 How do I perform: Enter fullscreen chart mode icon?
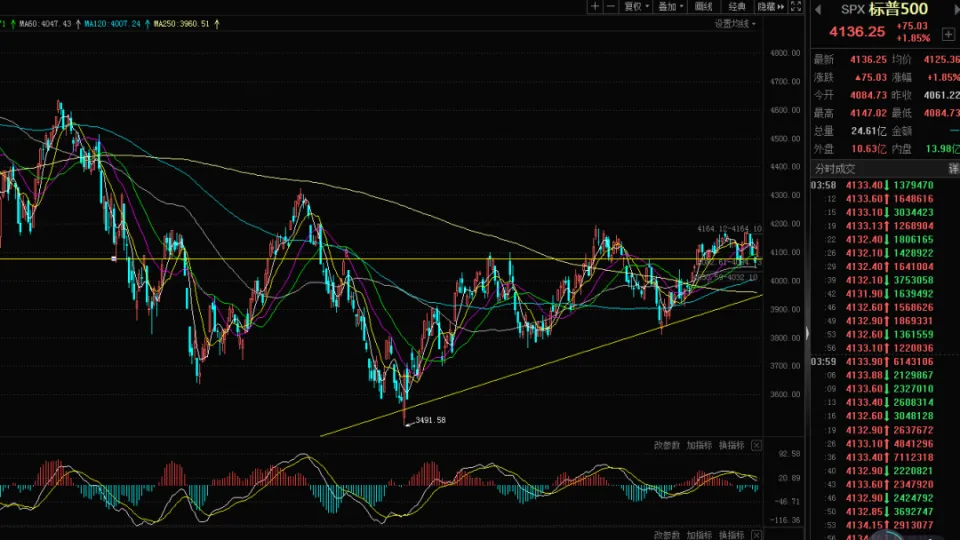click(796, 6)
